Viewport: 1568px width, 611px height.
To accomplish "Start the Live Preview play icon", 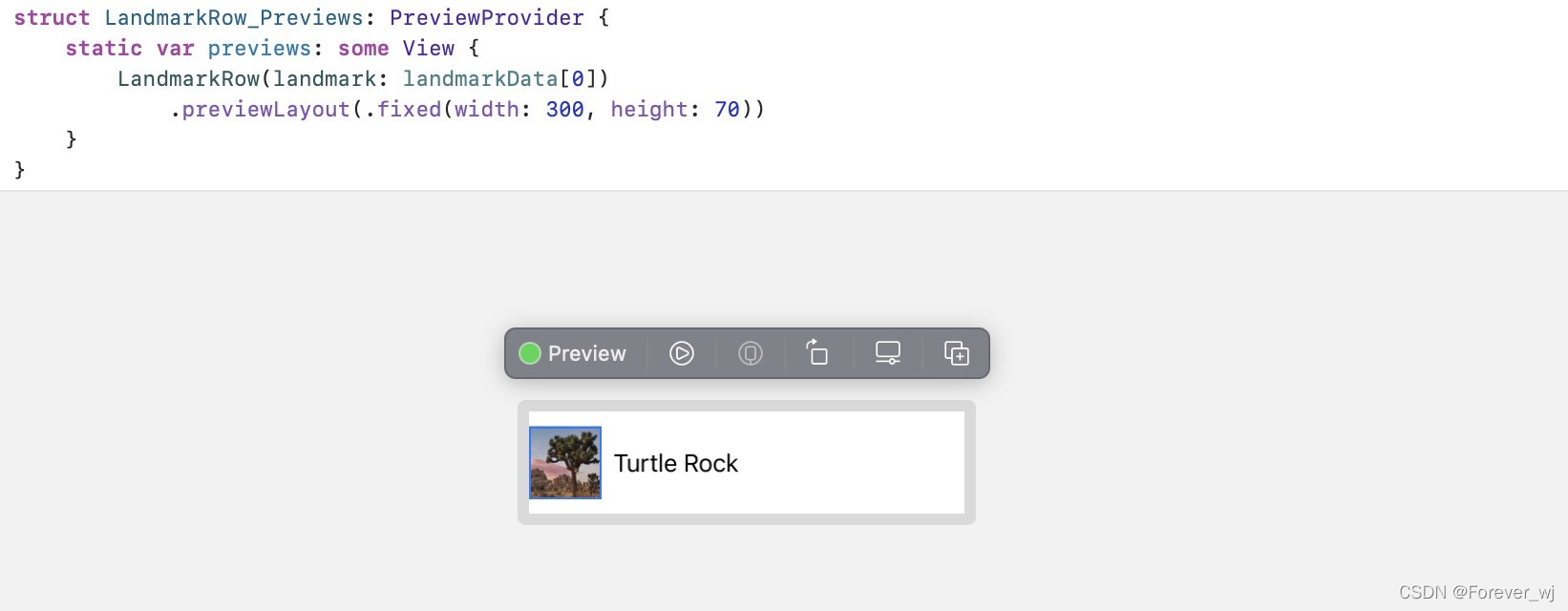I will pos(681,353).
